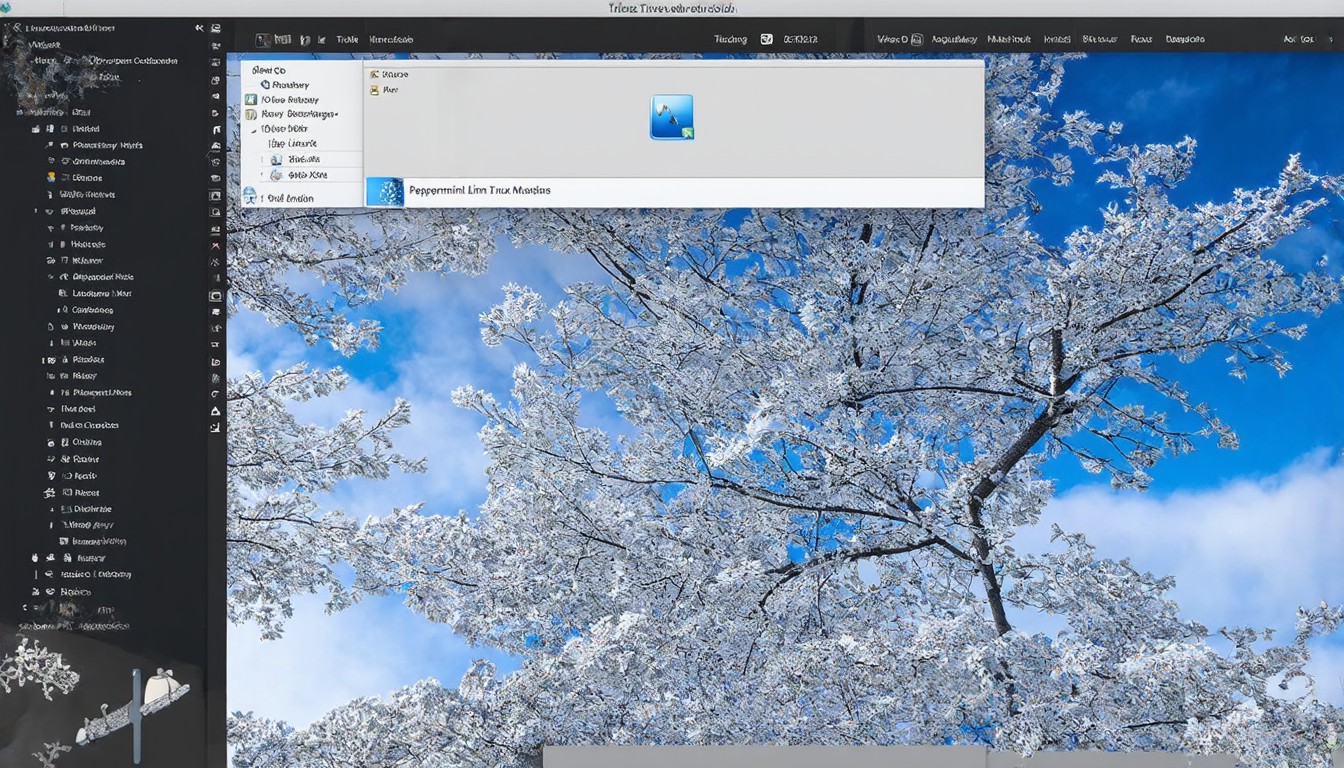The image size is (1344, 768).
Task: Click the first picture icon in the top toolbar
Action: [x=263, y=40]
